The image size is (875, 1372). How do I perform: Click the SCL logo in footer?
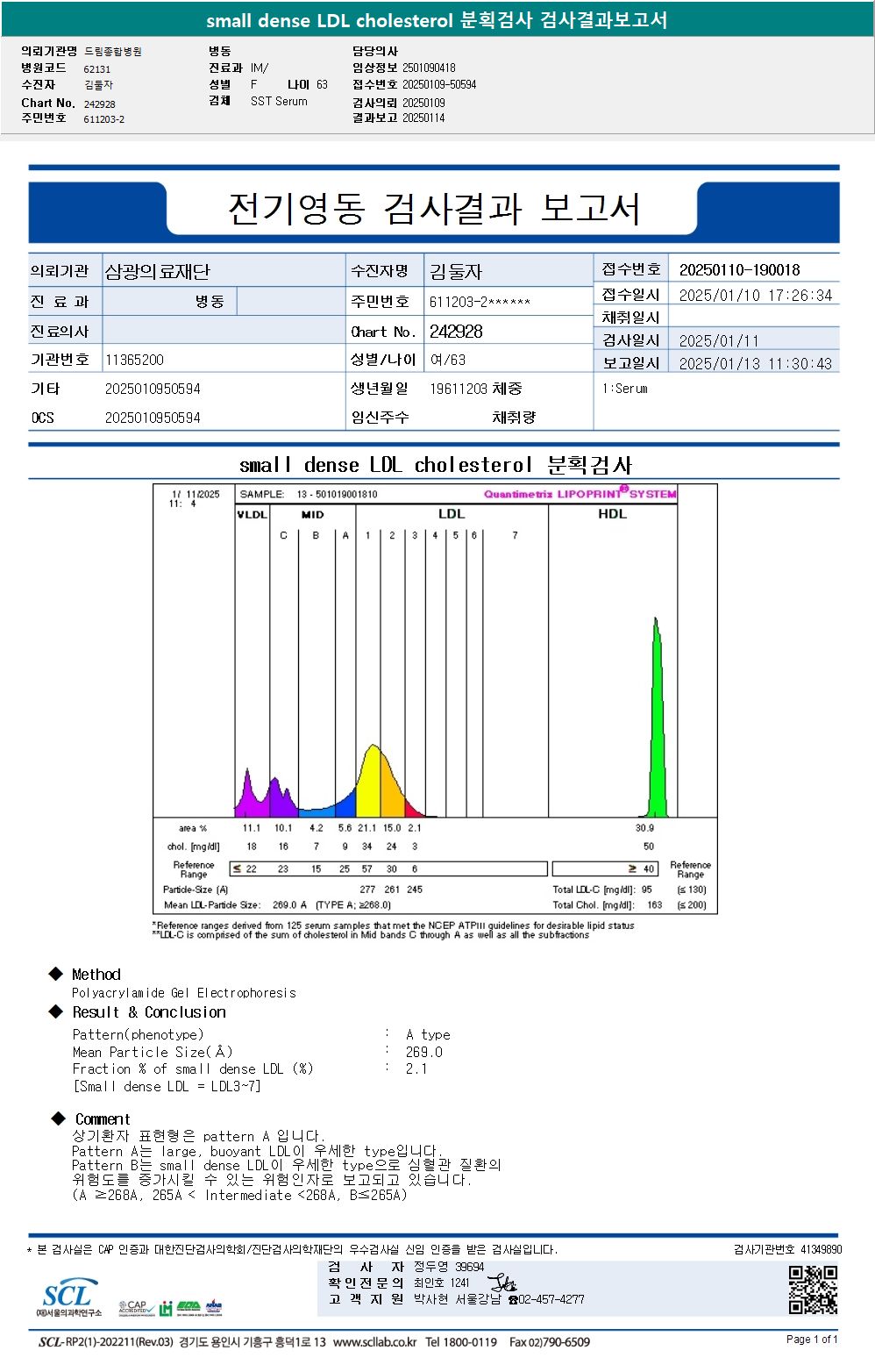point(68,1297)
